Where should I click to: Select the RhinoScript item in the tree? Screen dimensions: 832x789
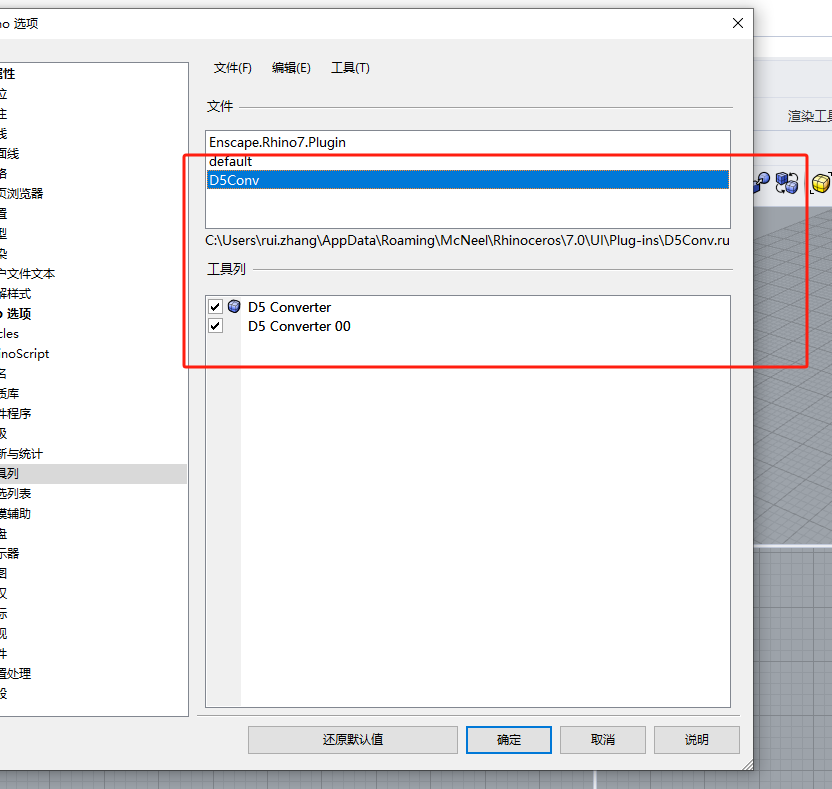[x=24, y=353]
